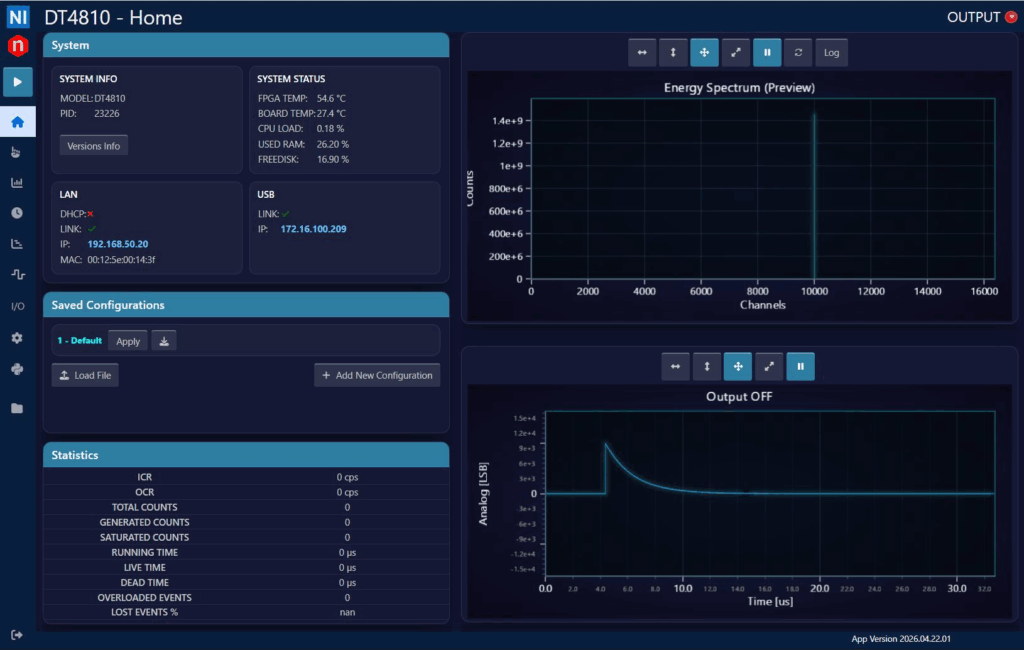Click the FPGA TEMP value 54.6 °C
The width and height of the screenshot is (1024, 650).
[331, 99]
